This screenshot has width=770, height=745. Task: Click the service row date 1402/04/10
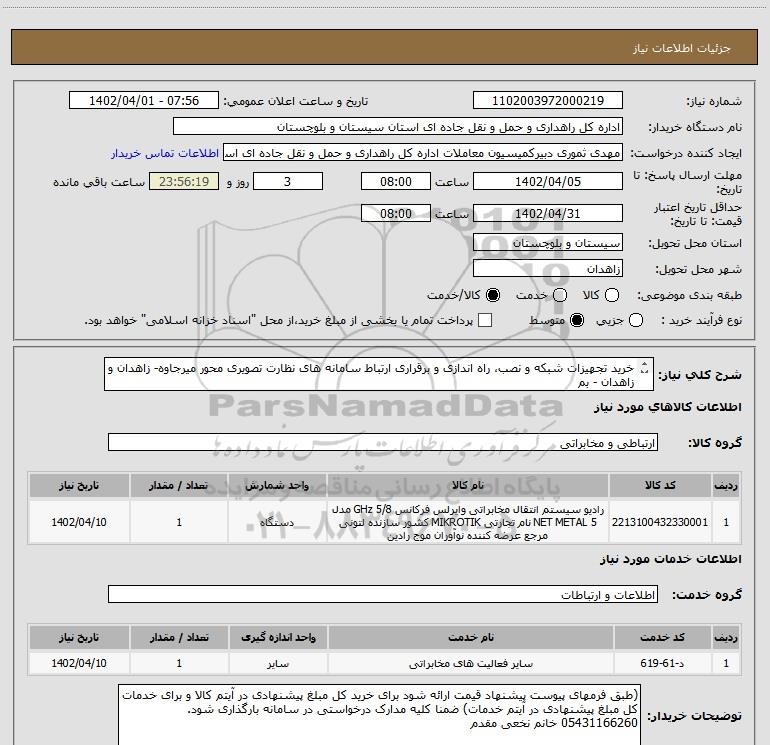[79, 662]
